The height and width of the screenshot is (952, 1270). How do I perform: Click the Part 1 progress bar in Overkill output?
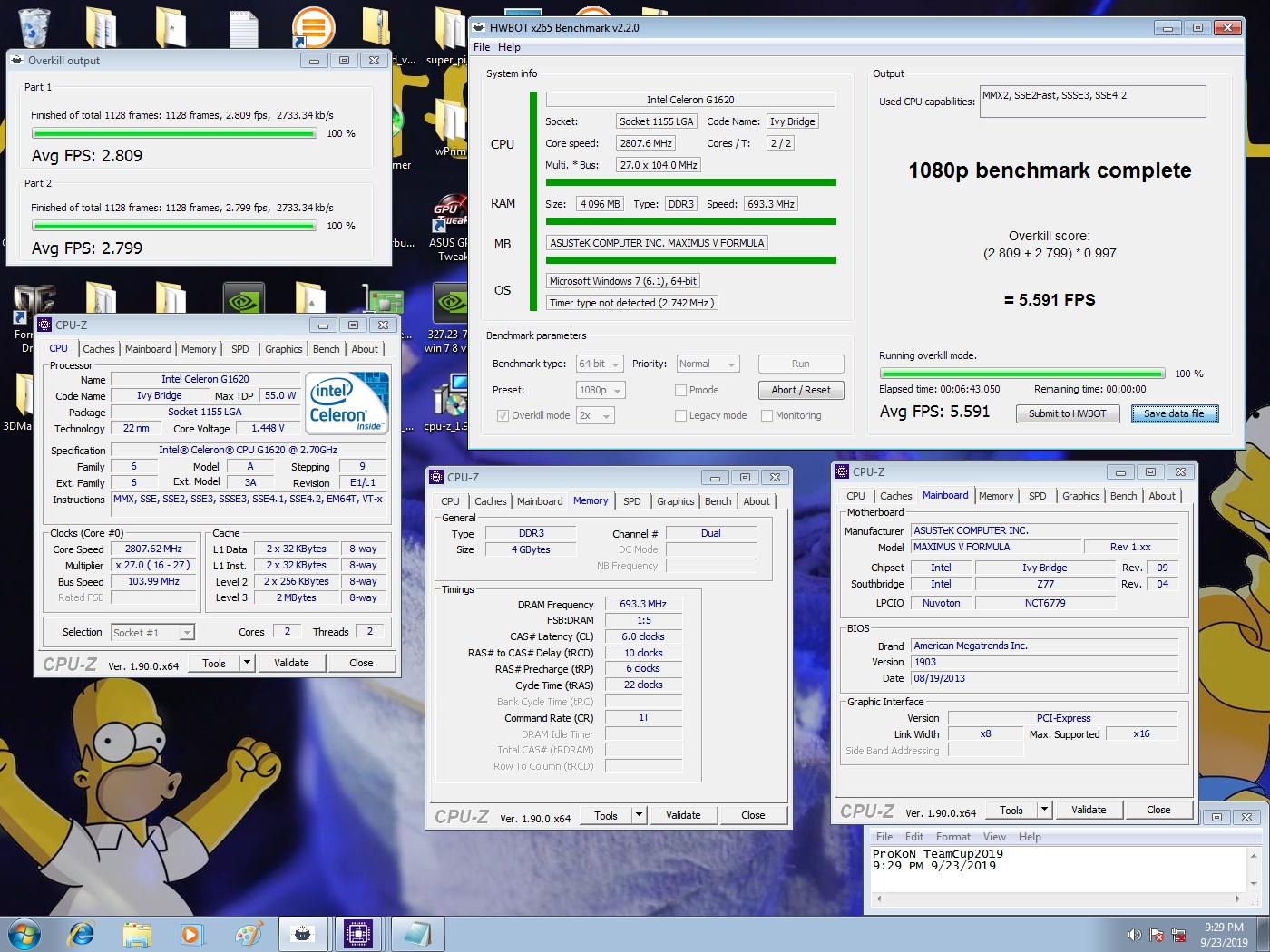click(174, 133)
